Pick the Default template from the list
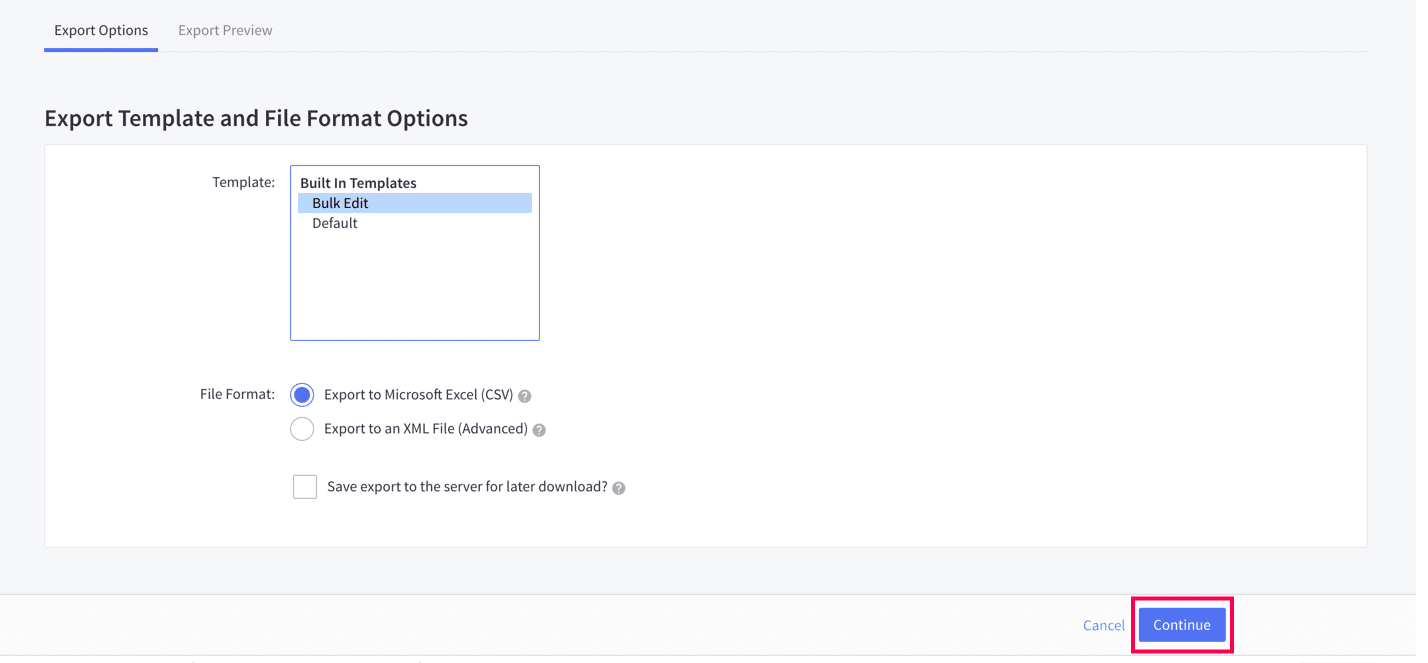This screenshot has width=1428, height=663. coord(335,223)
